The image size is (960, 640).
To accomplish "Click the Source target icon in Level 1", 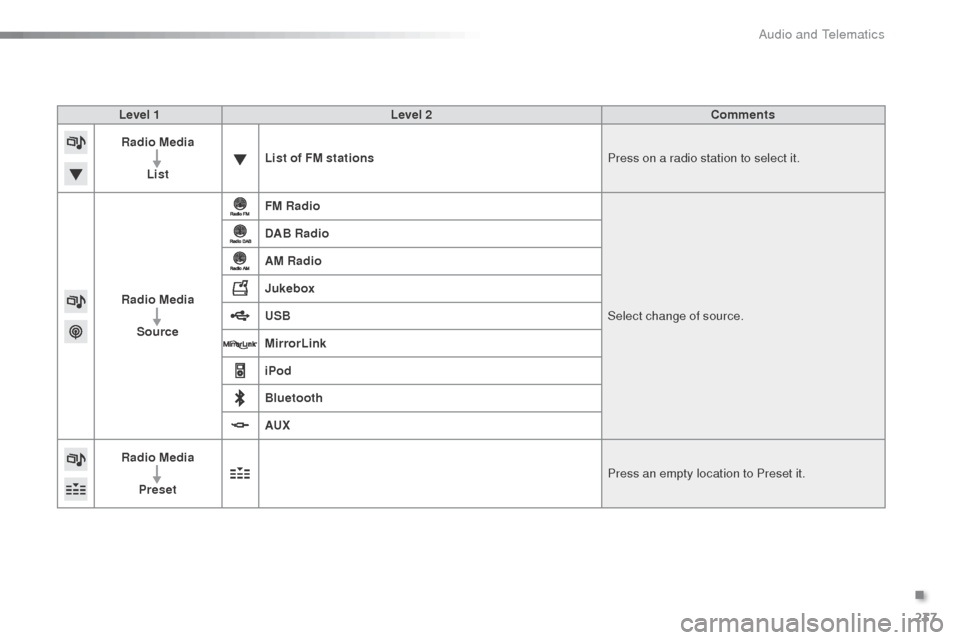I will (76, 332).
